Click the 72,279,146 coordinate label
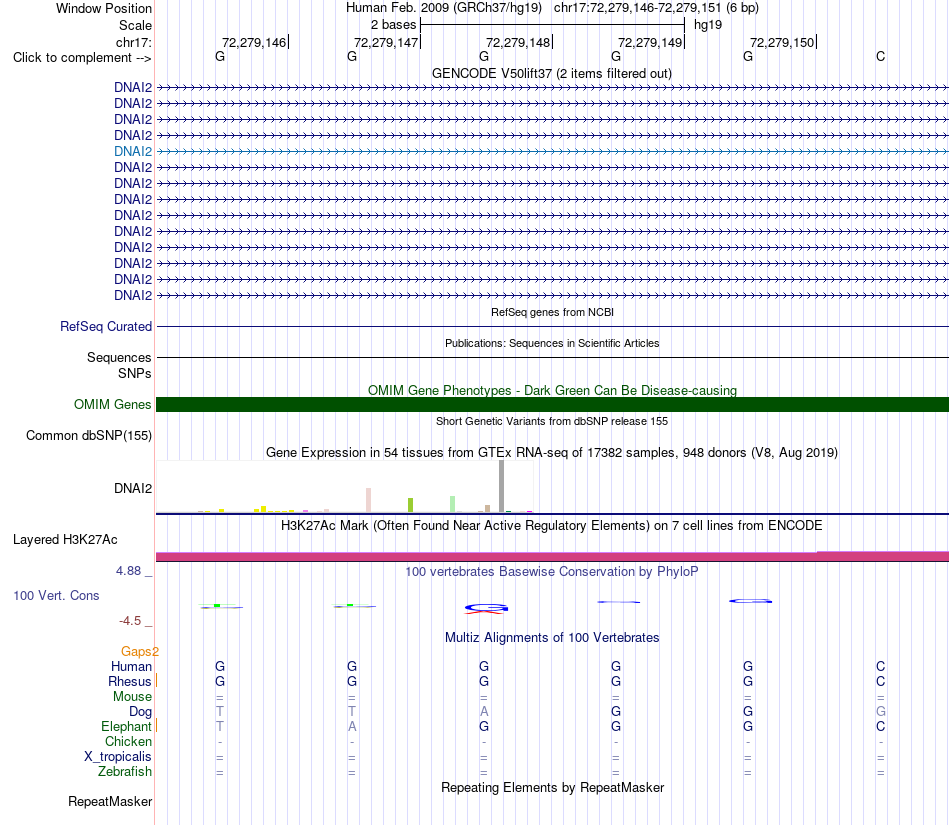Screen dimensions: 950x825 [254, 42]
